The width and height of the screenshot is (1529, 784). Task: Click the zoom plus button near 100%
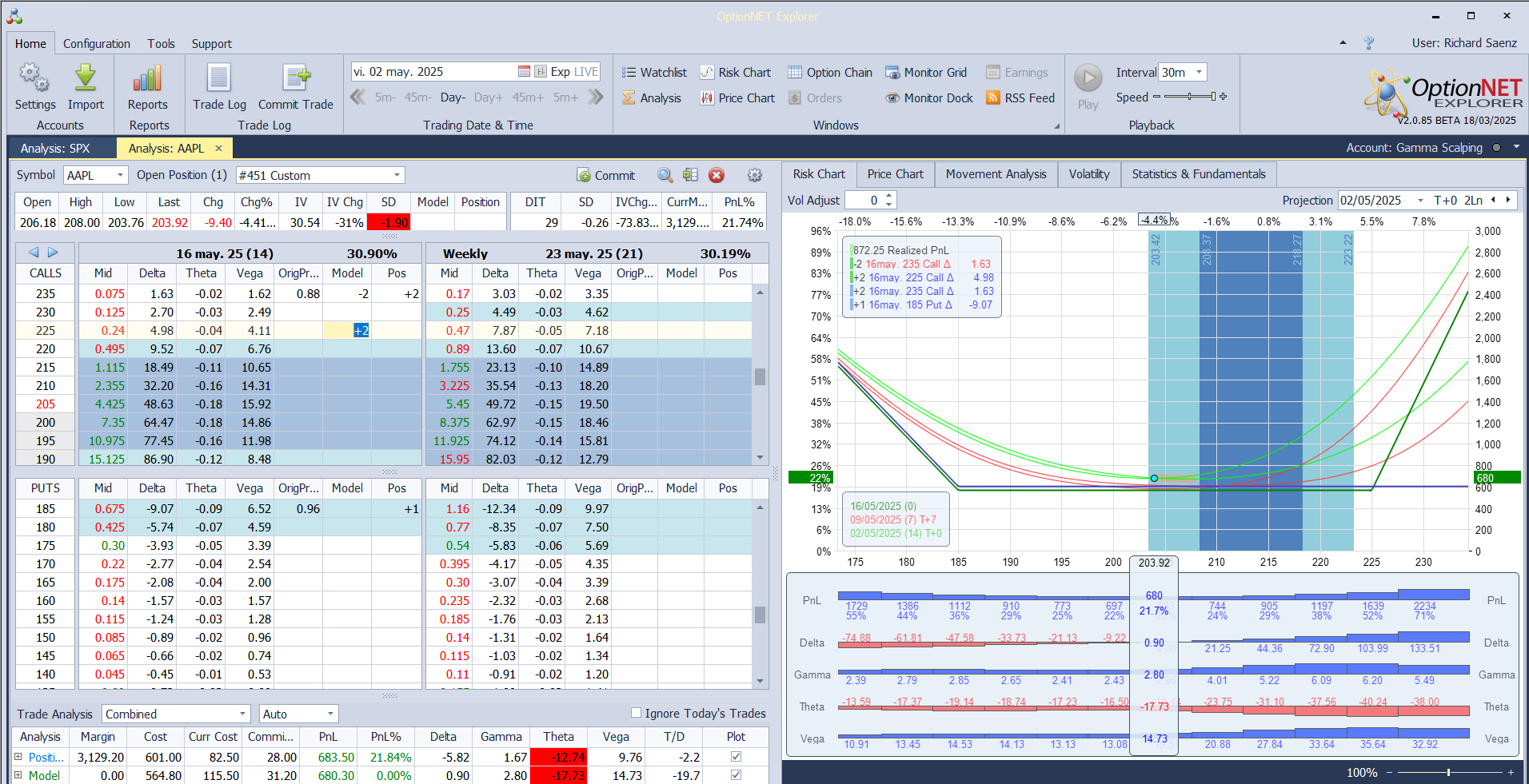1511,772
